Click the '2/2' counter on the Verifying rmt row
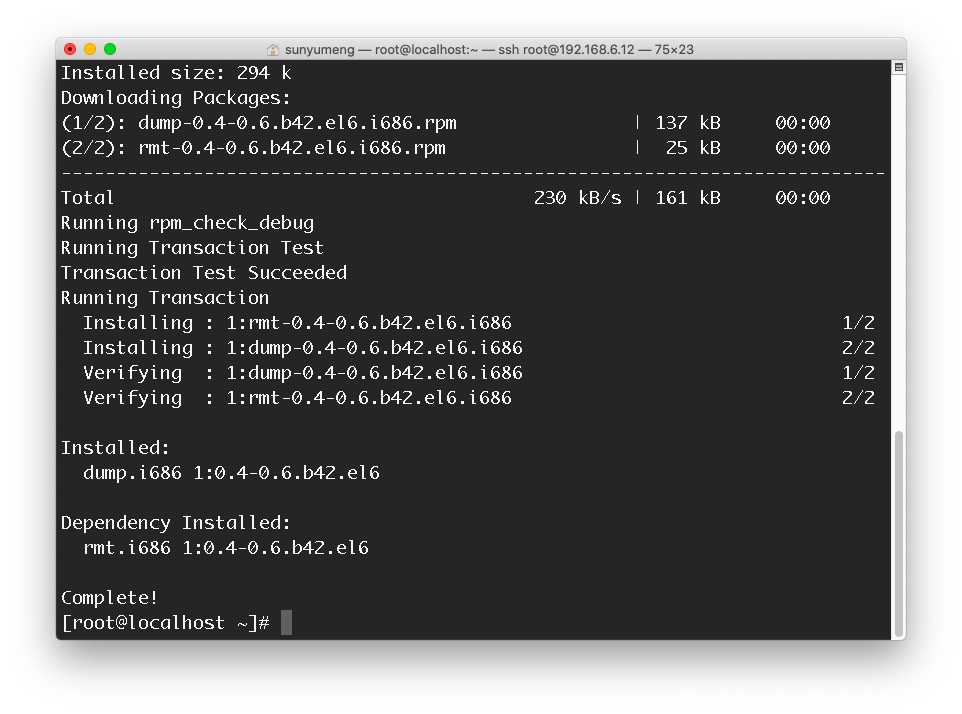This screenshot has height=714, width=962. coord(858,397)
